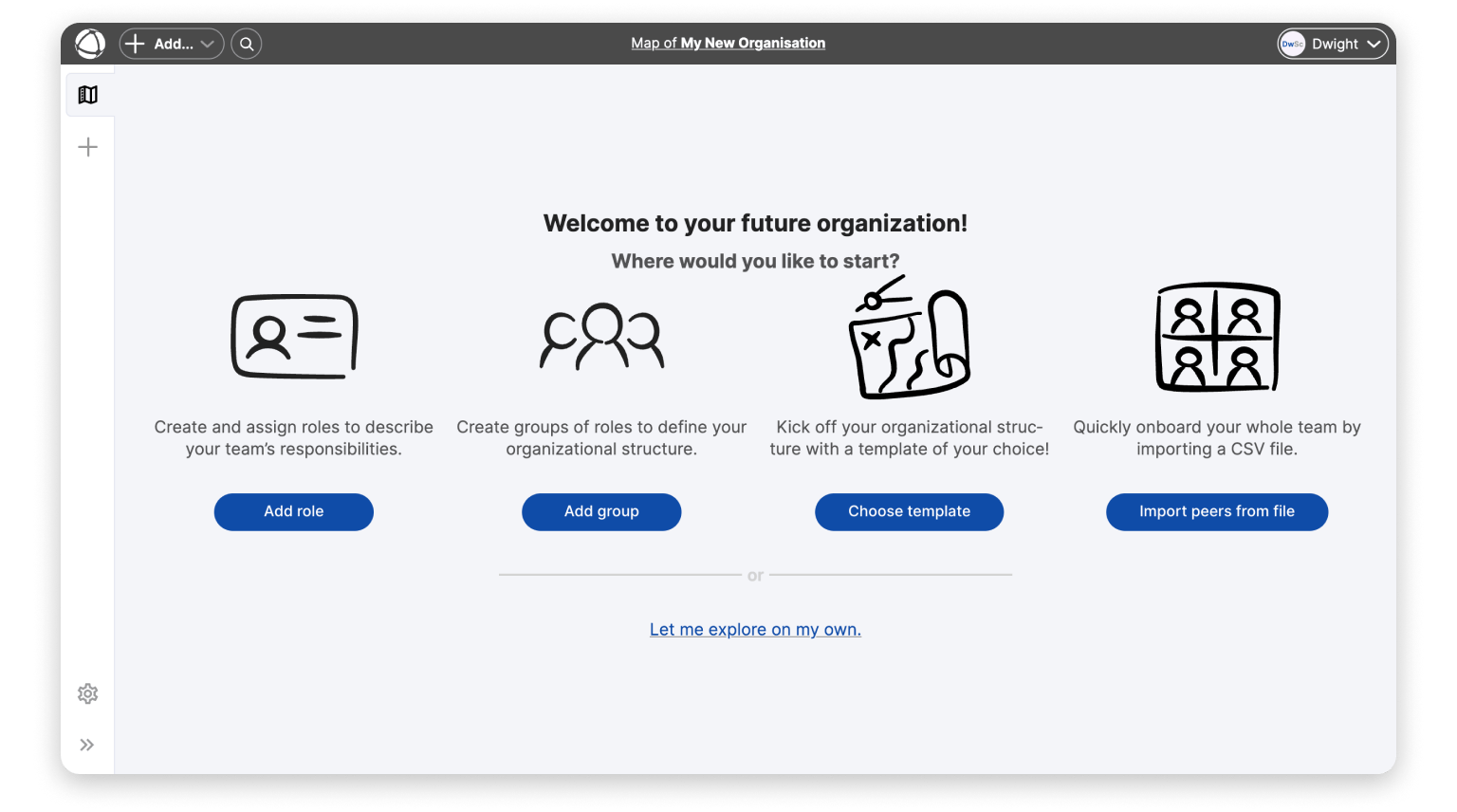
Task: Click the app logo in the top bar
Action: pos(90,44)
